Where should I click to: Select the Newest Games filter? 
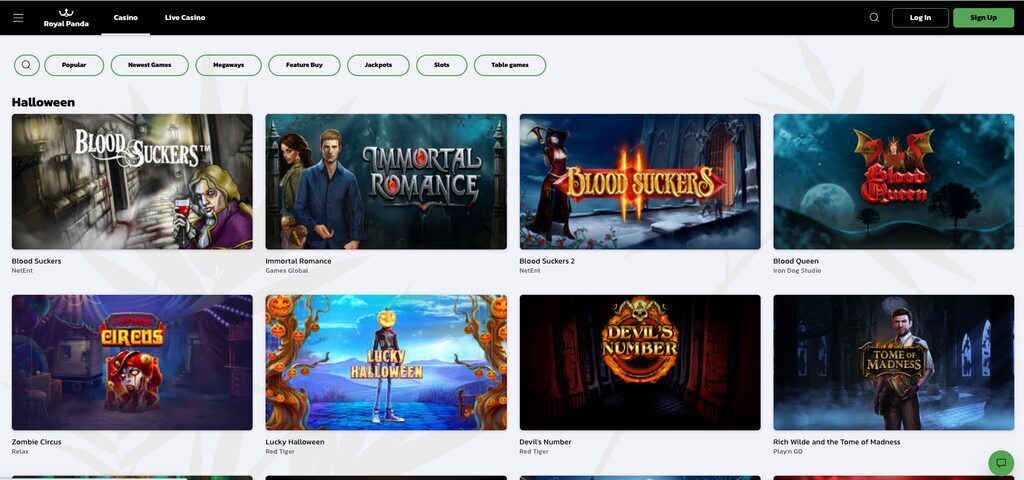(x=149, y=65)
